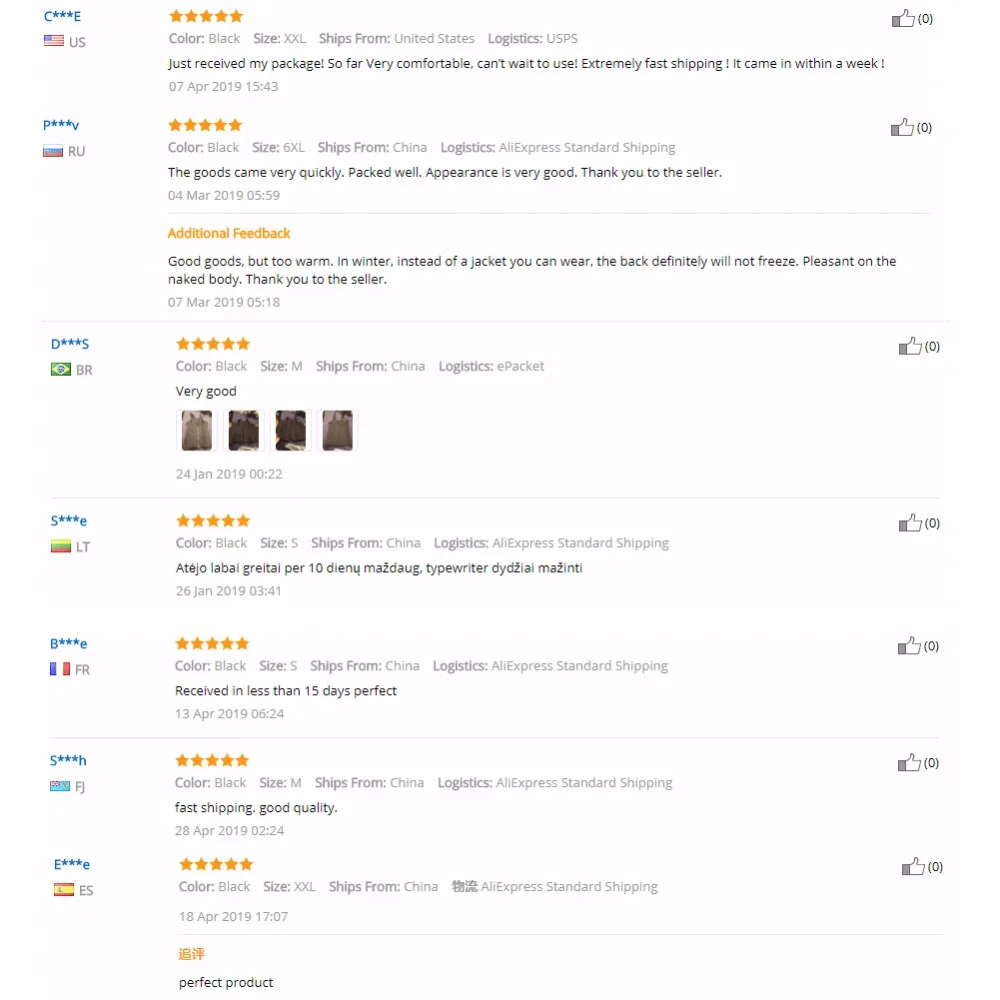Viewport: 1000px width, 1000px height.
Task: Like E***e's review from Spain
Action: point(913,867)
